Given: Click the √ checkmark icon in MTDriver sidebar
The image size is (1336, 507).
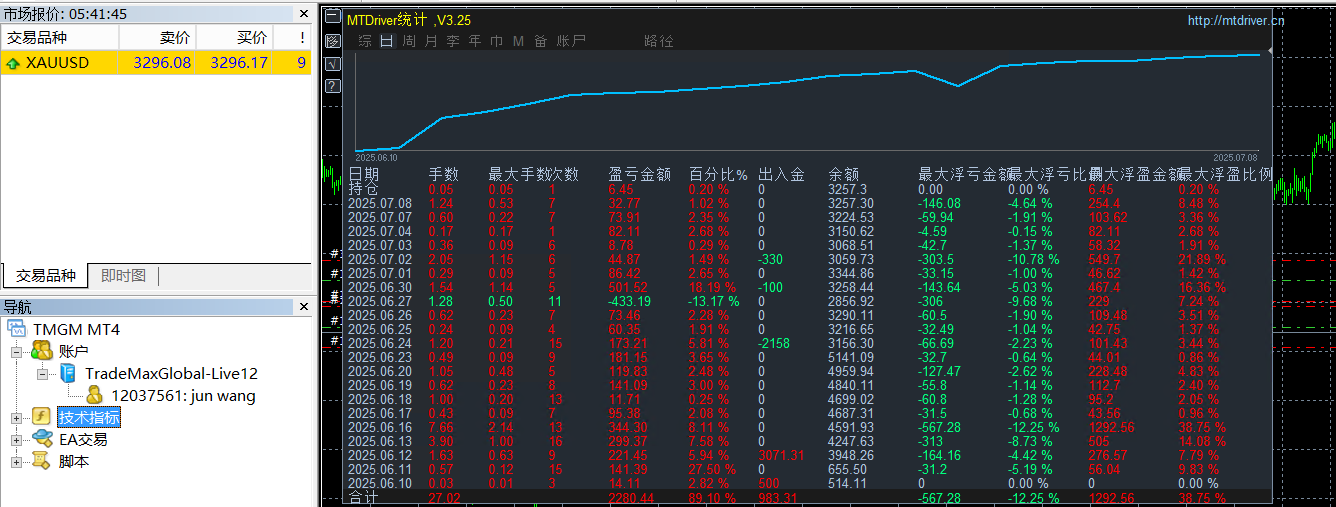Looking at the screenshot, I should (x=332, y=64).
